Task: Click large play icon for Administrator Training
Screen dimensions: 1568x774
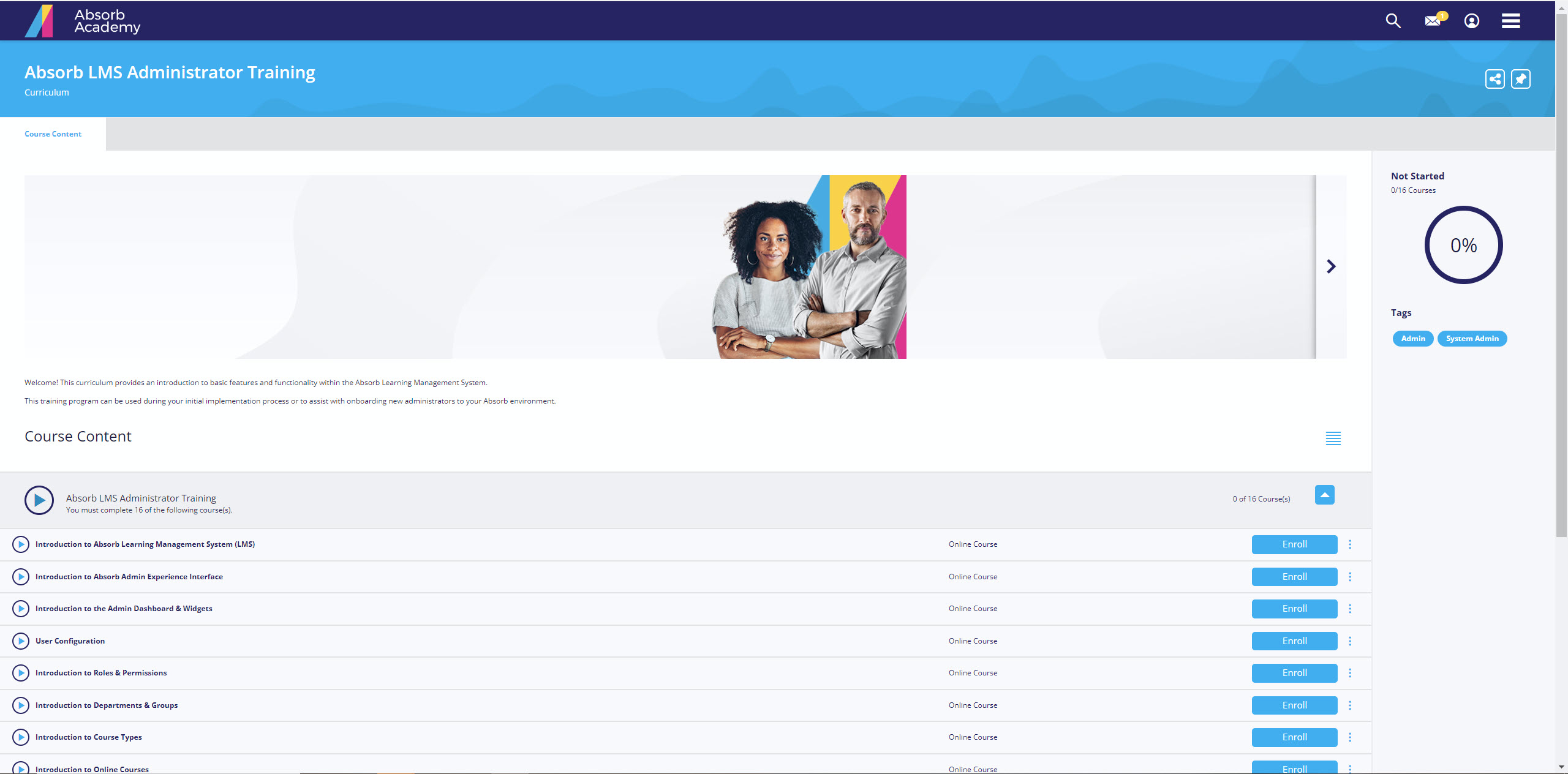Action: point(39,500)
